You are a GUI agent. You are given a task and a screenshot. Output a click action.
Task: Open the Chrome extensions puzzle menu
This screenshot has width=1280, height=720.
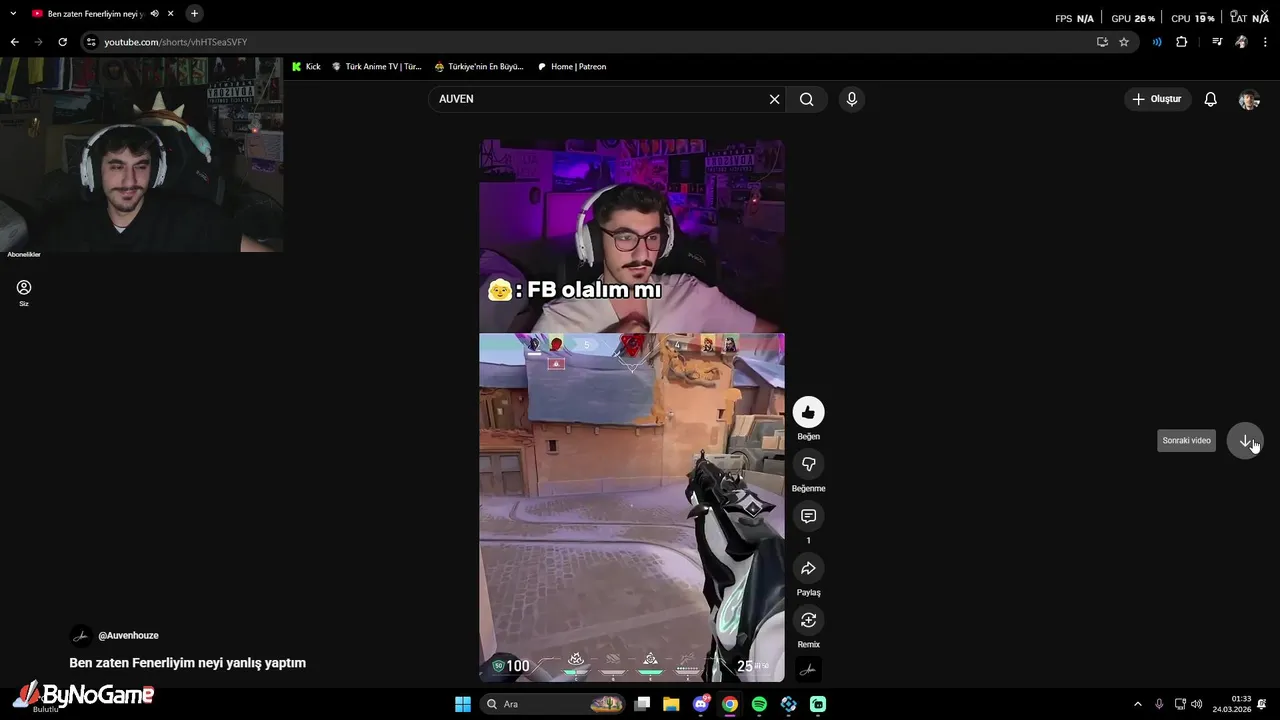click(x=1182, y=42)
